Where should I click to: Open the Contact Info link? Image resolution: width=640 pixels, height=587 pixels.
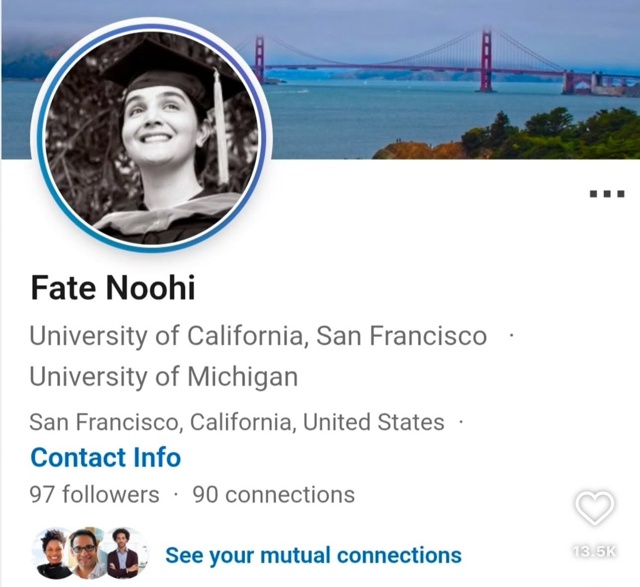105,458
